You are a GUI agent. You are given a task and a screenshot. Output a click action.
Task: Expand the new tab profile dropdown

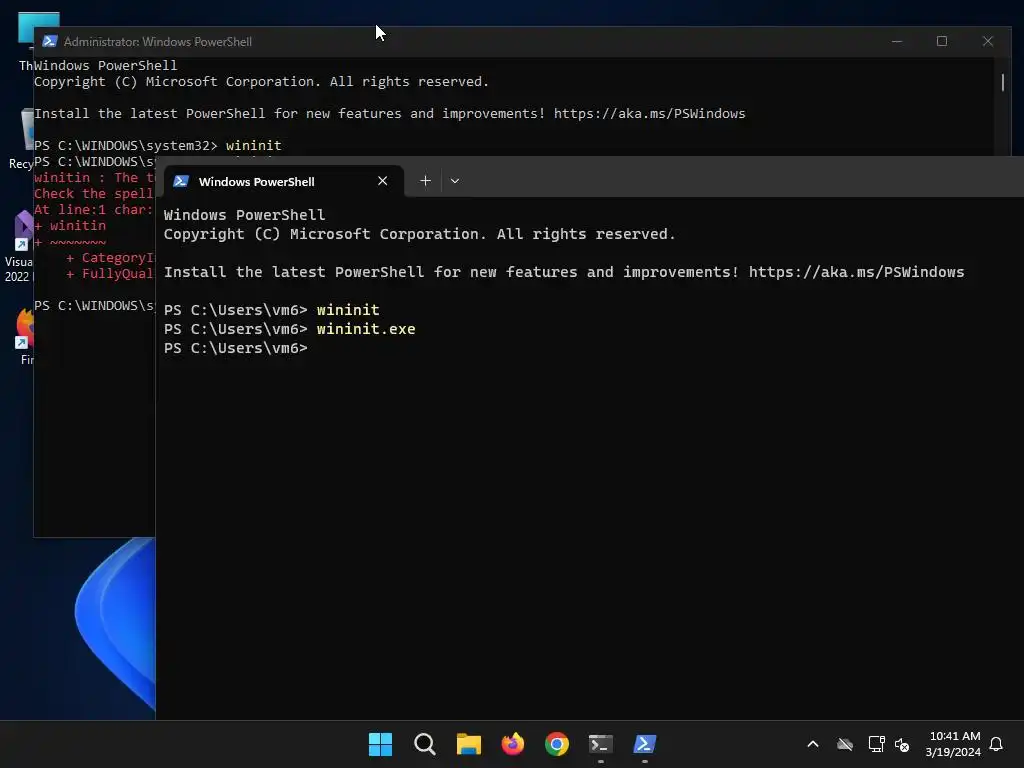[455, 181]
